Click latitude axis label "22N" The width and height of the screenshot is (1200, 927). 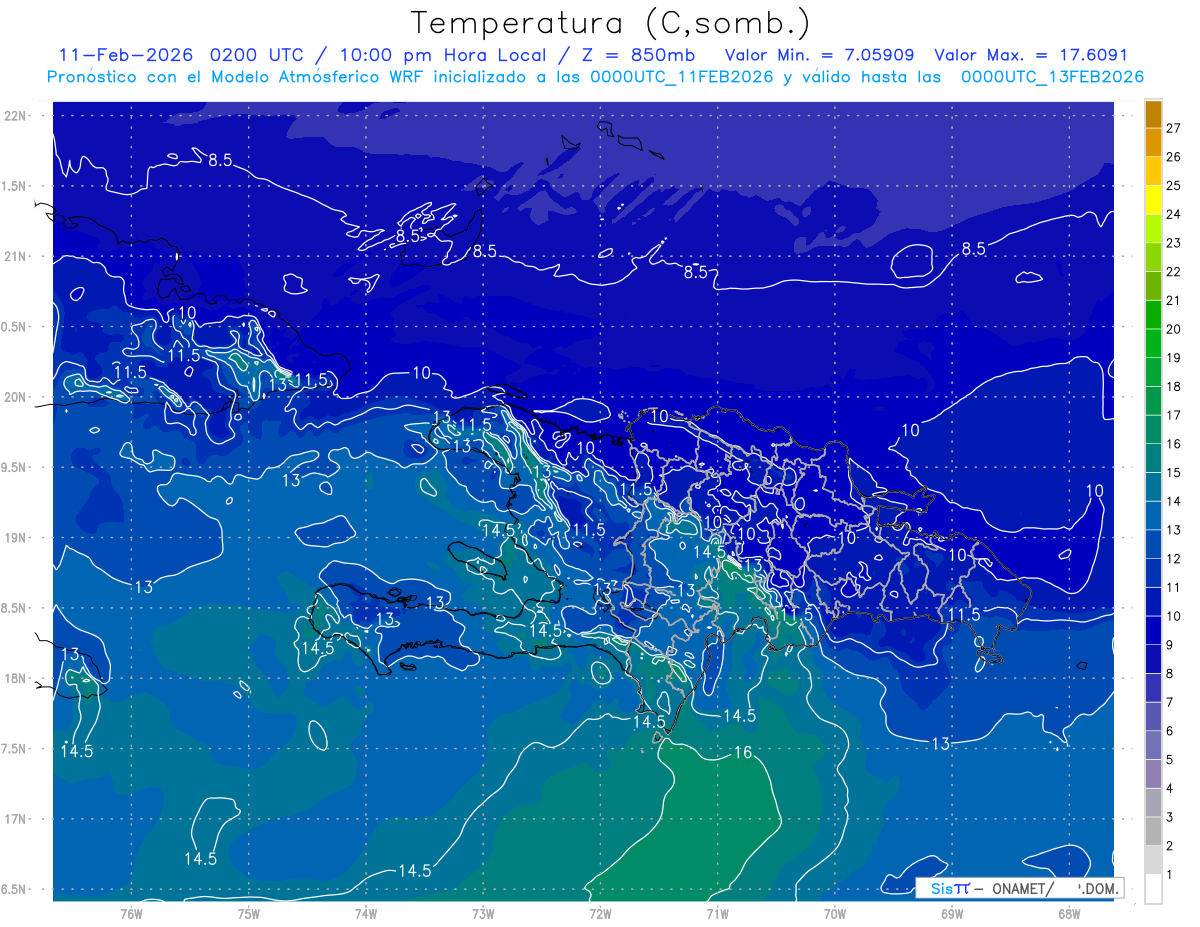pos(16,115)
